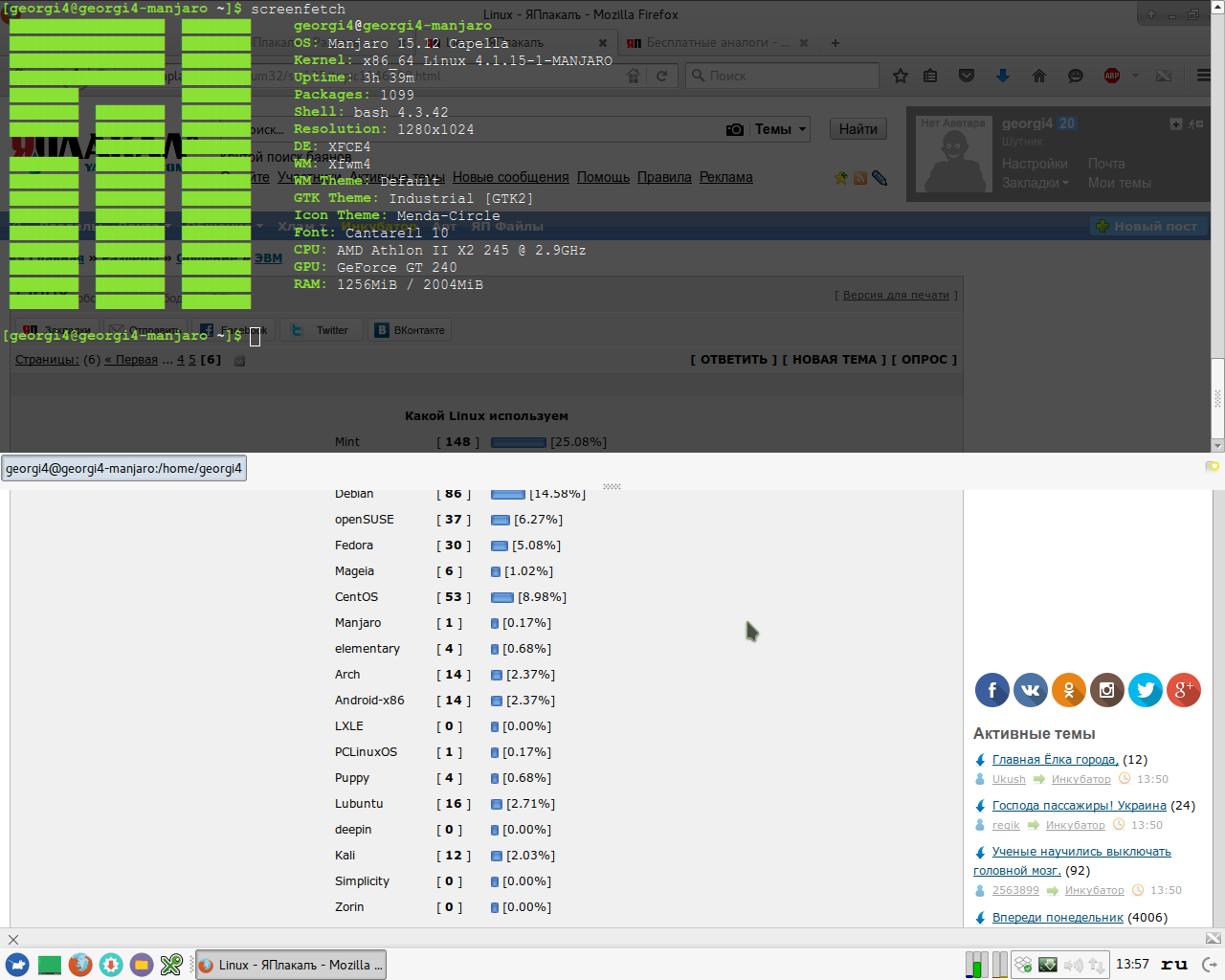Open the Instagram social icon
The image size is (1225, 980).
[1107, 690]
